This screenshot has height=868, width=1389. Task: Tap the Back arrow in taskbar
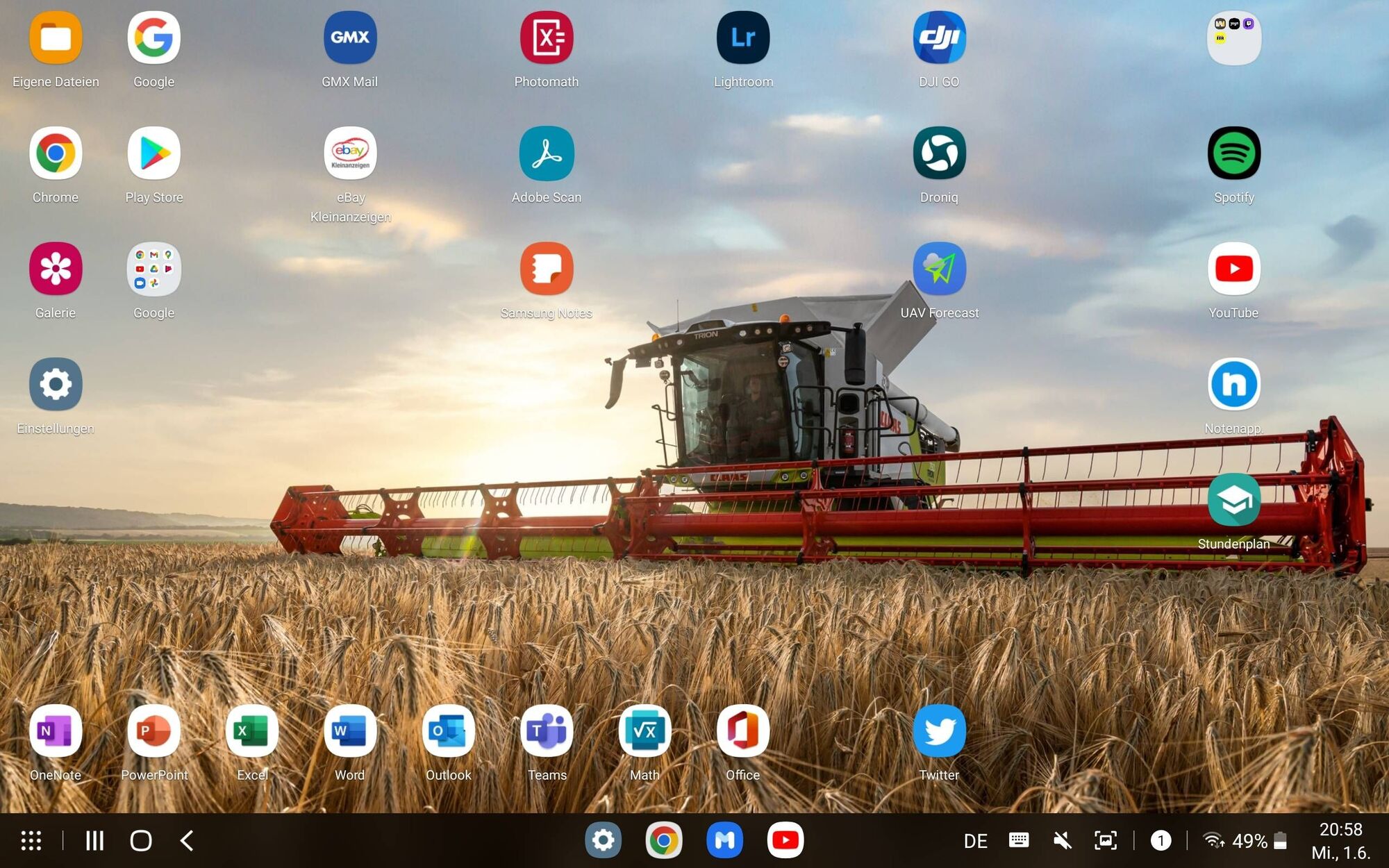coord(187,841)
